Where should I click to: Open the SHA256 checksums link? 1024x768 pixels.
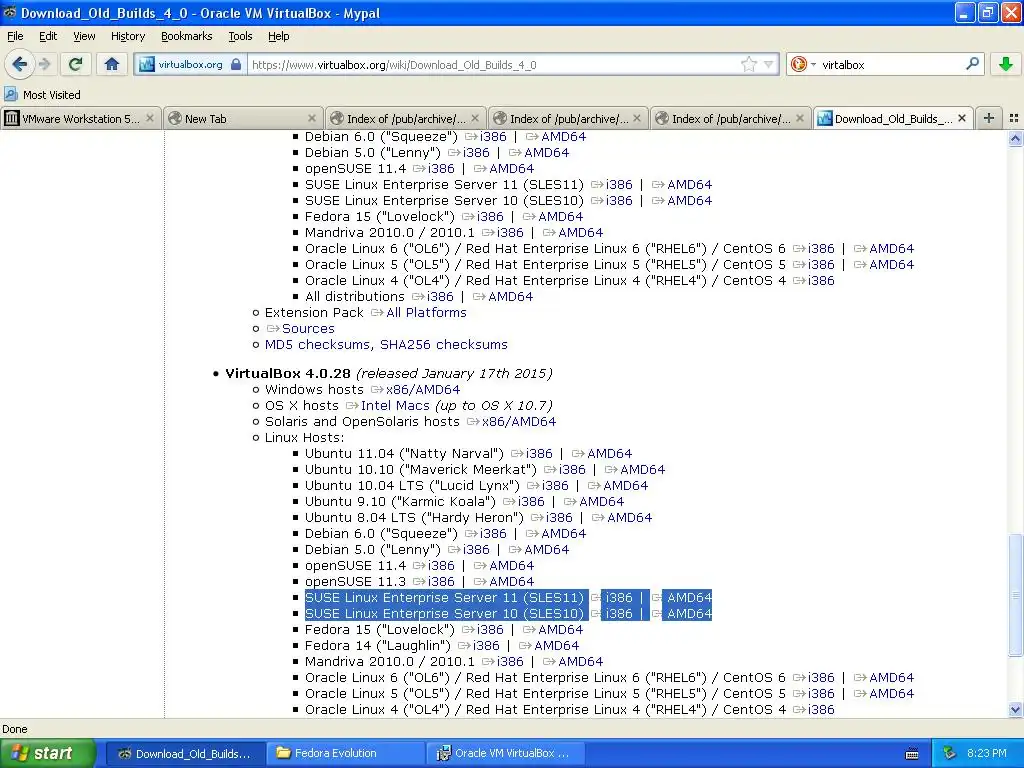443,345
